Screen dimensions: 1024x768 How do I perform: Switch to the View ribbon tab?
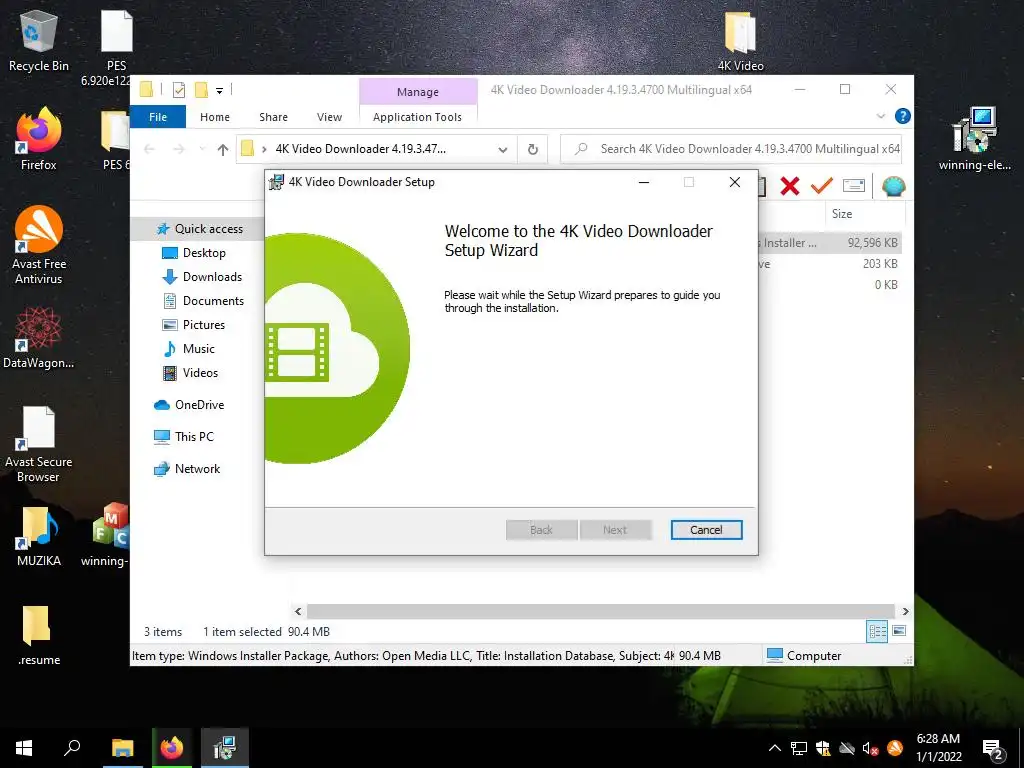pyautogui.click(x=329, y=117)
